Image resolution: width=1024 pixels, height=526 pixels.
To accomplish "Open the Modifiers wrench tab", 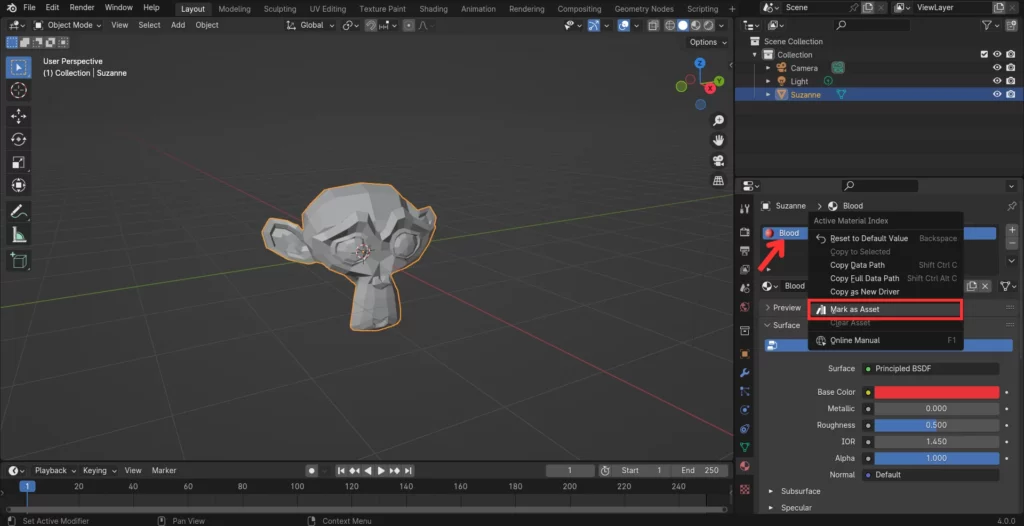I will [744, 372].
